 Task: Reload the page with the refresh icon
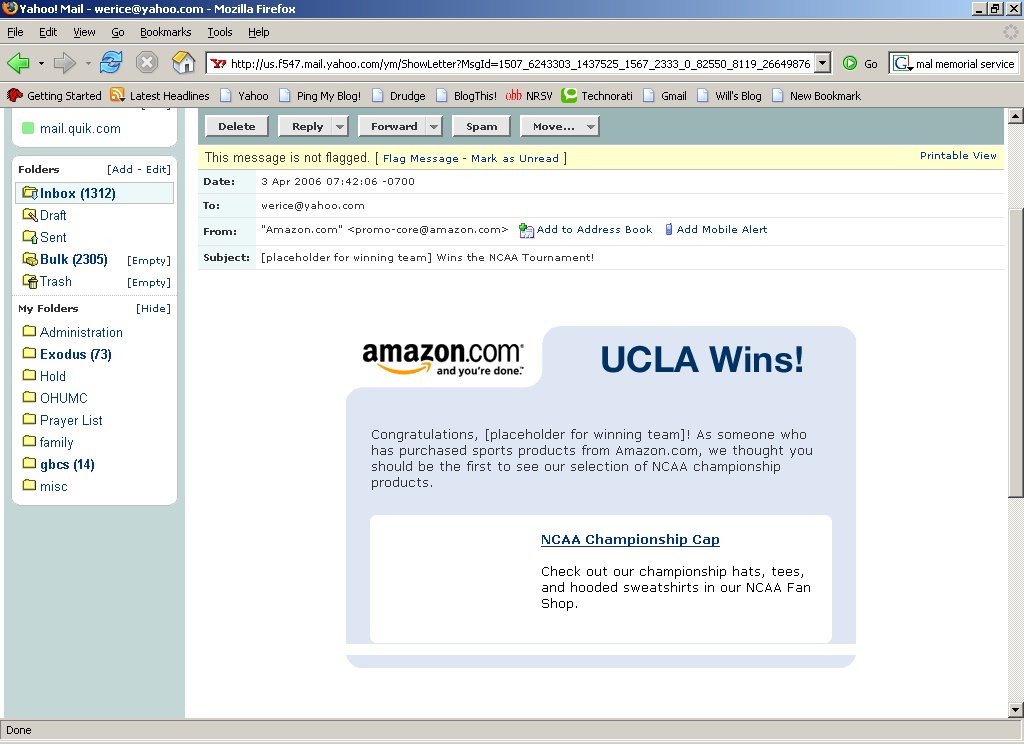tap(111, 63)
